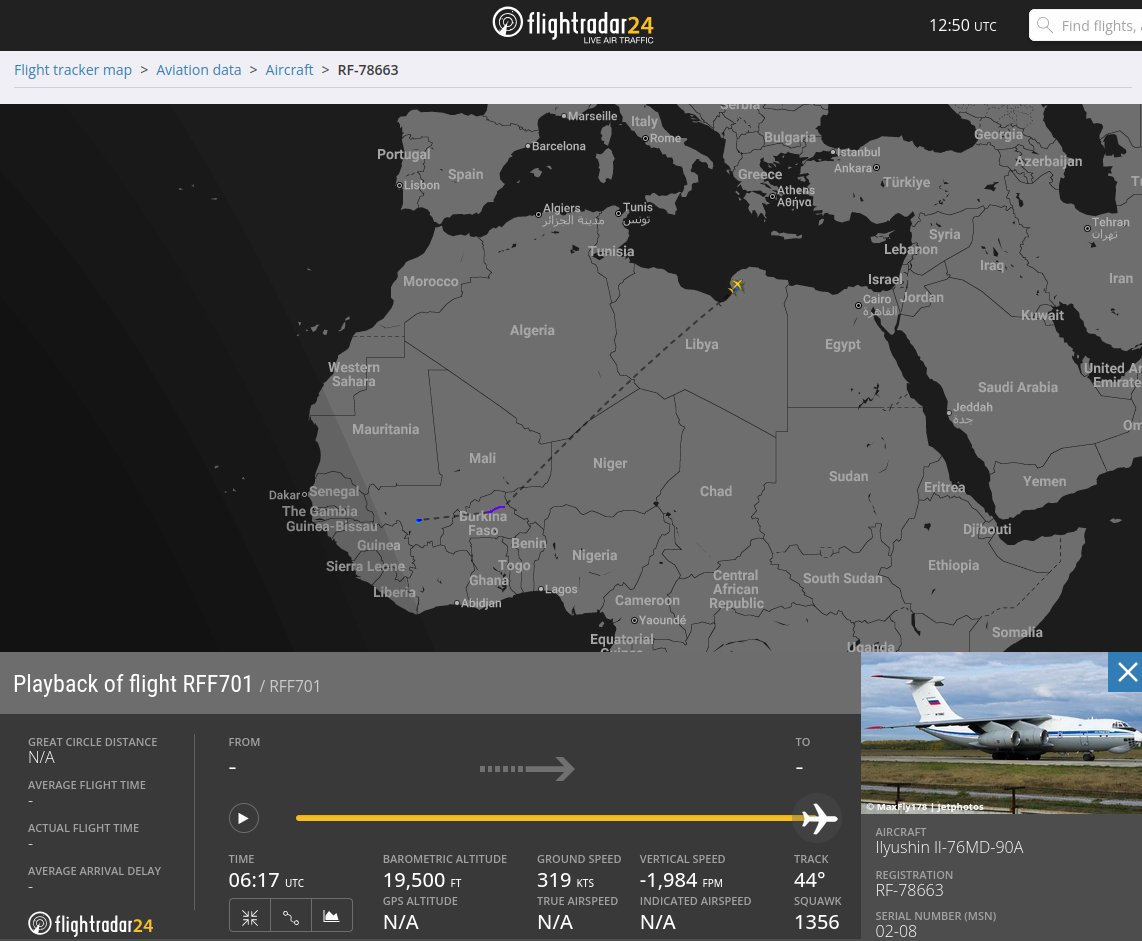Click the purple track segment over Burkina Faso
This screenshot has height=941, width=1142.
point(497,508)
